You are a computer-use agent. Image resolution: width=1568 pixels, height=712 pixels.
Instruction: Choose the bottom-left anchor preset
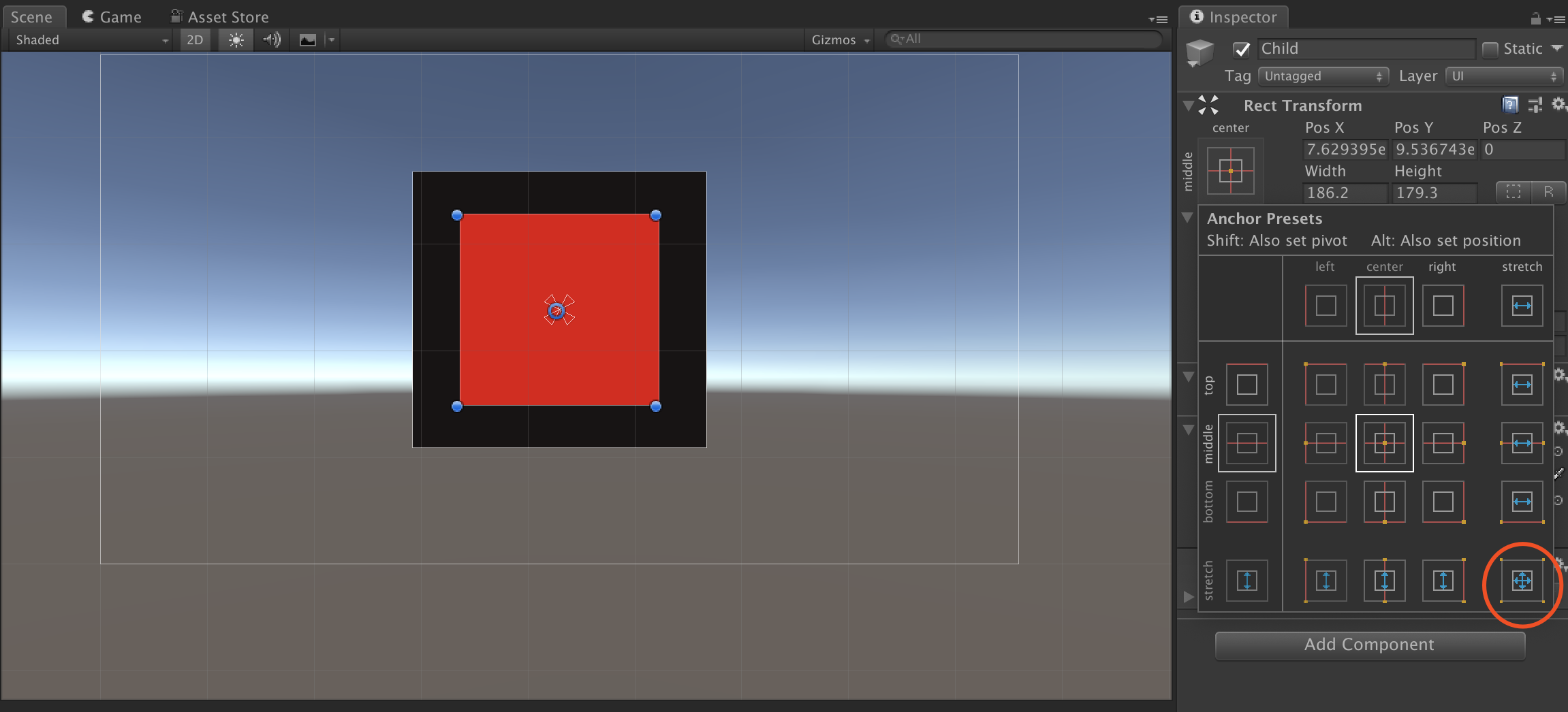coord(1326,502)
